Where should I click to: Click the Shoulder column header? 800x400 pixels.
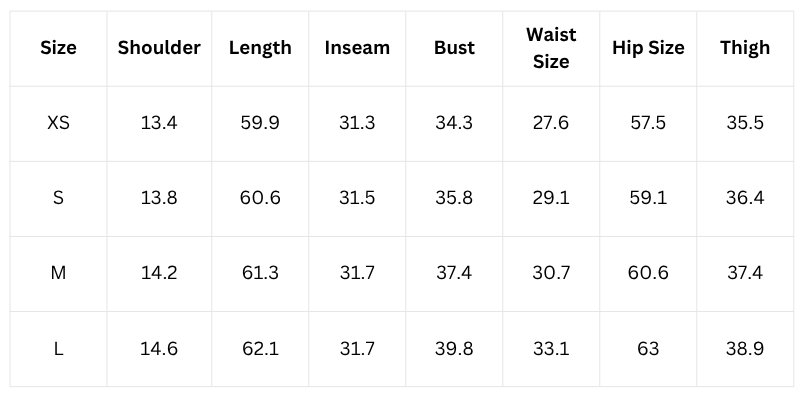[x=159, y=48]
